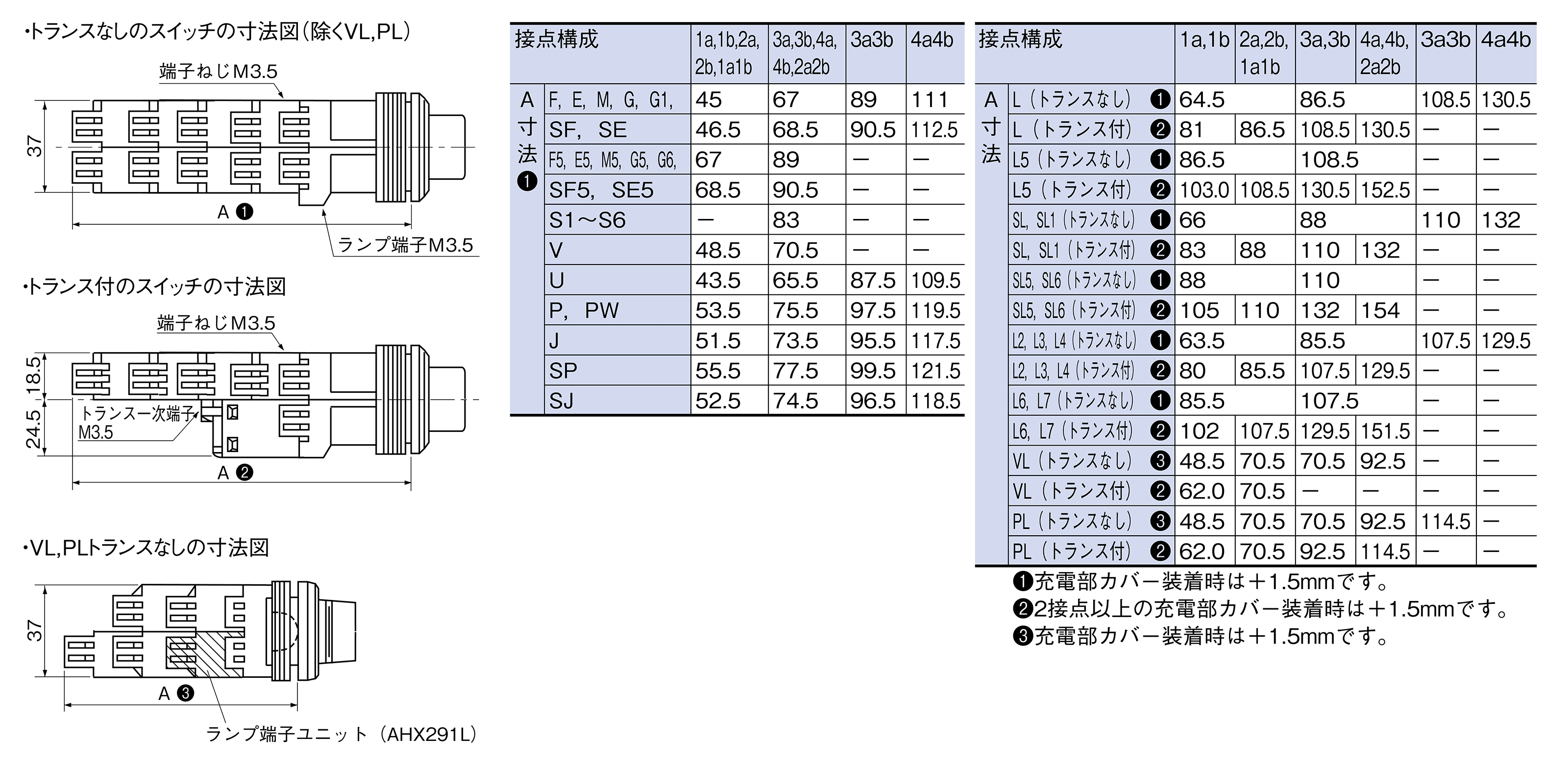Select row label "SJ"
Screen dimensions: 1568x764
(561, 401)
